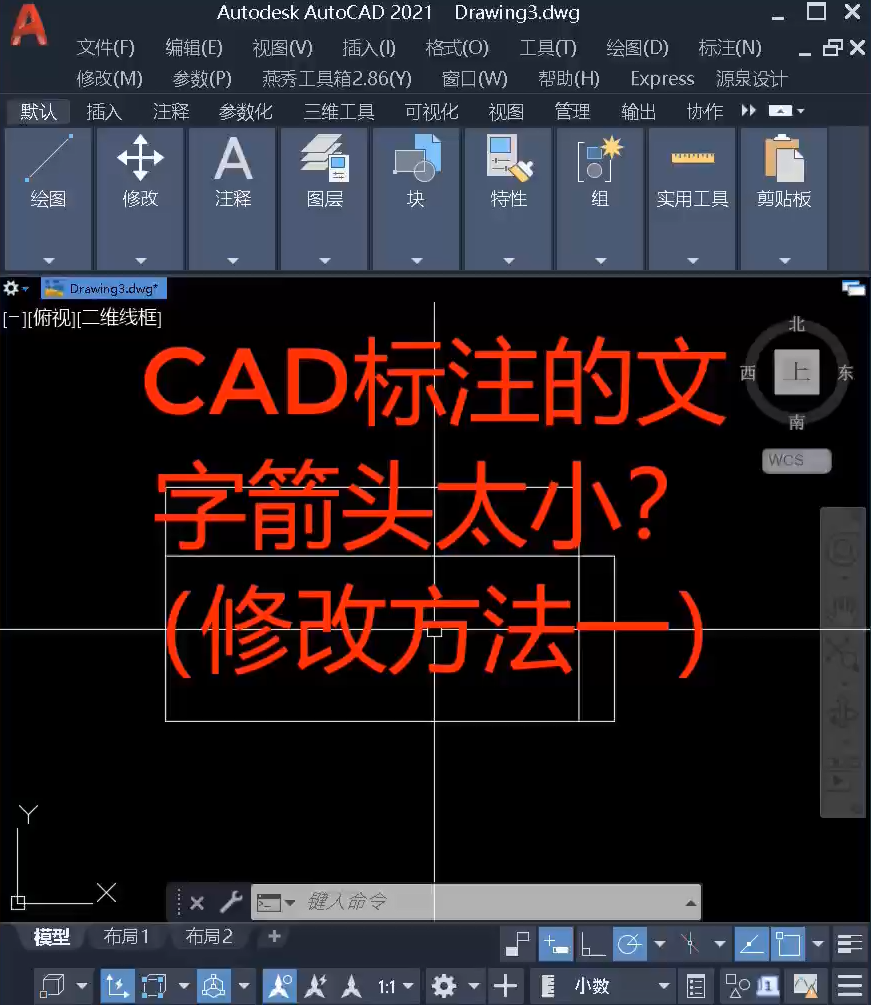Screen dimensions: 871x1005
Task: Click the workspace switching gear icon
Action: [x=444, y=986]
